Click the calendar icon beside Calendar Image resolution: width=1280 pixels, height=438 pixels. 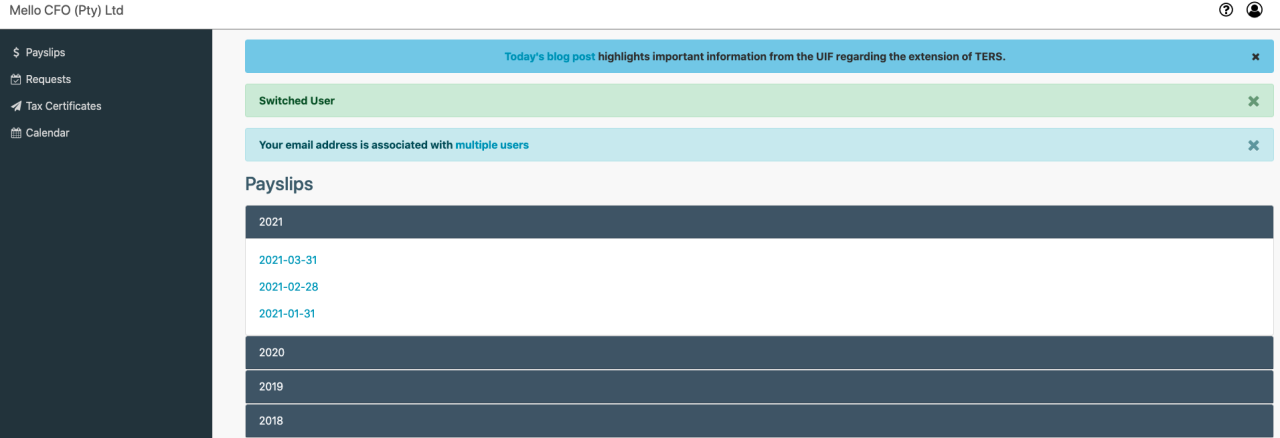(x=16, y=133)
